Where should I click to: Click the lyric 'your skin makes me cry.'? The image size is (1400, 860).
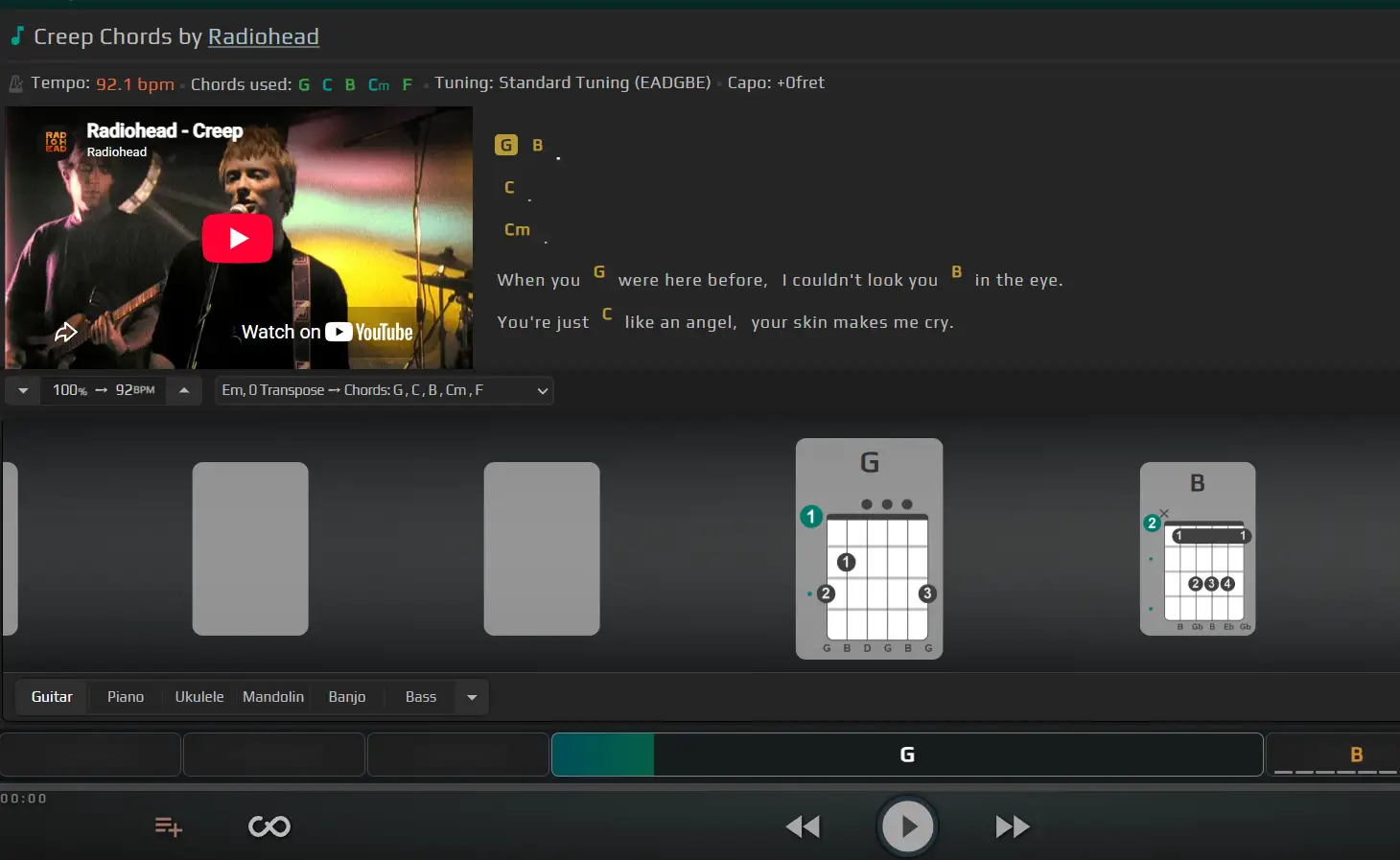(x=852, y=322)
